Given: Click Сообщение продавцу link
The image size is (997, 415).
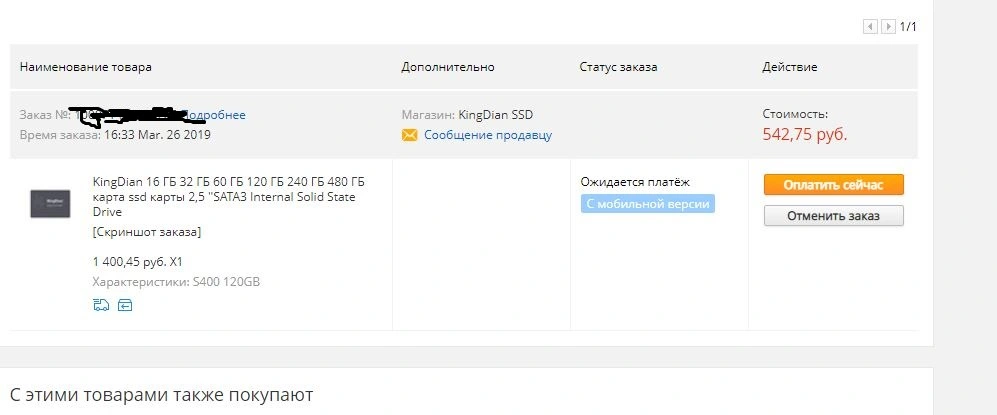Looking at the screenshot, I should pyautogui.click(x=488, y=135).
